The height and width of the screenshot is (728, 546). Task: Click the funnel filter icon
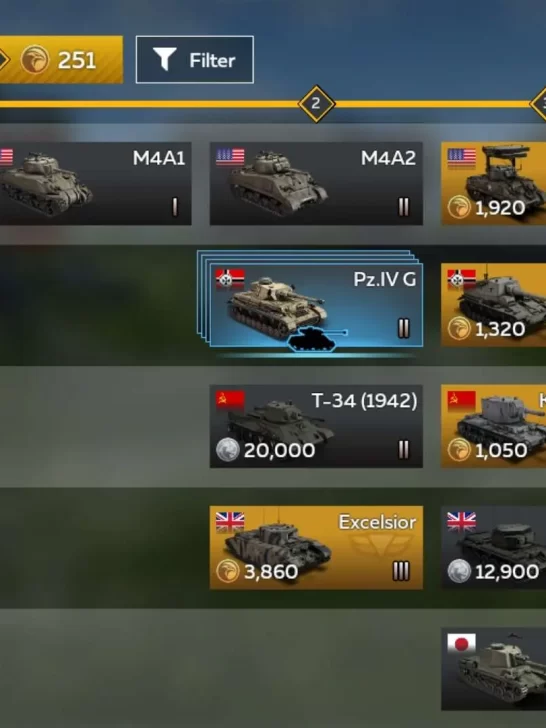(x=164, y=59)
